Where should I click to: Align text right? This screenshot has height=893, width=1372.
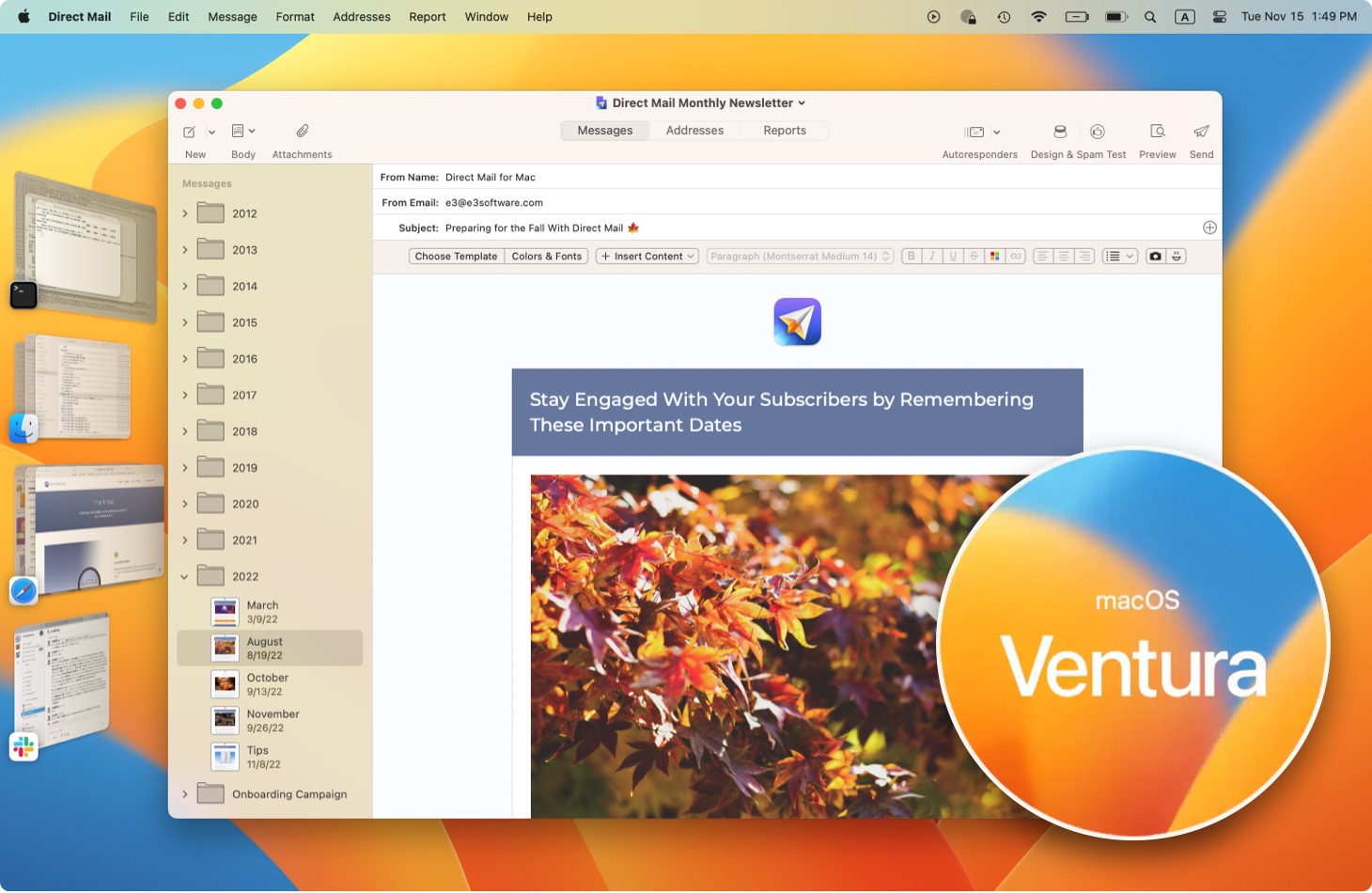pyautogui.click(x=1084, y=256)
